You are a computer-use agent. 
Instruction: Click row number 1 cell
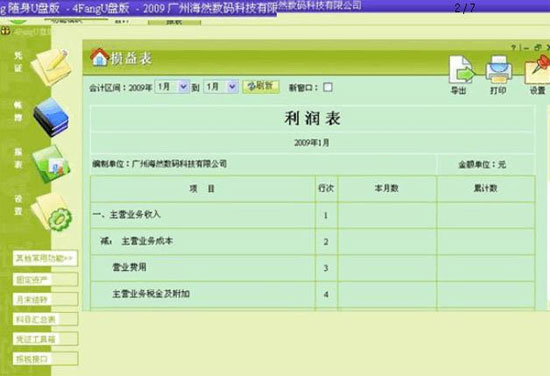[326, 215]
